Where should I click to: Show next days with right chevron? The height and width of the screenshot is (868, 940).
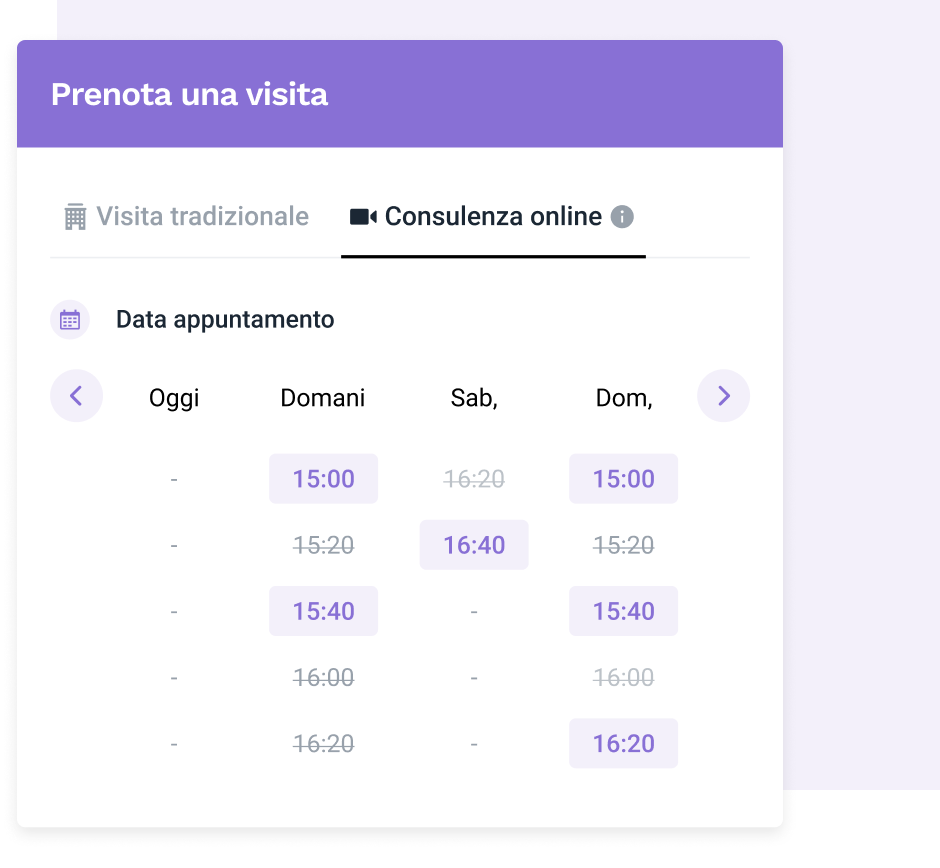coord(723,396)
